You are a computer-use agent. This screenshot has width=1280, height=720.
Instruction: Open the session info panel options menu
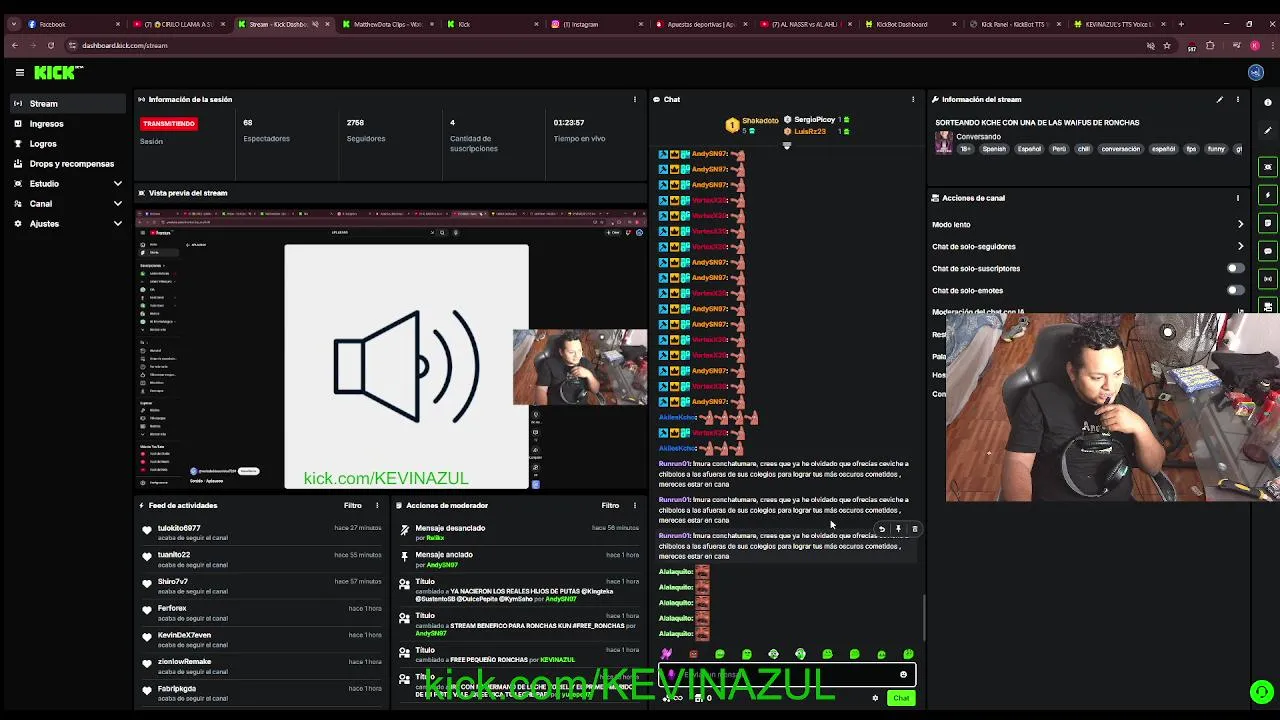(x=634, y=99)
